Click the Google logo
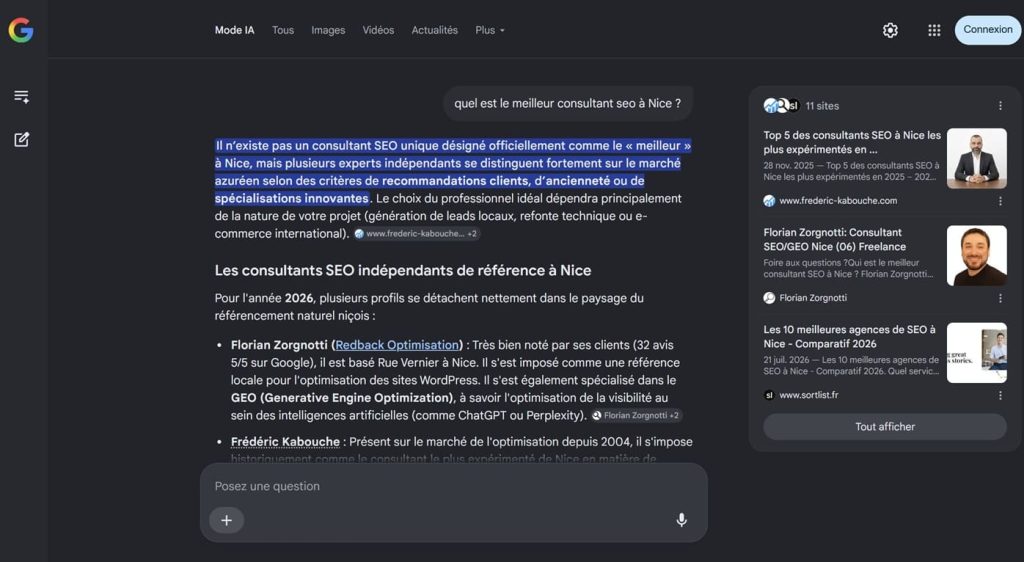The width and height of the screenshot is (1024, 562). pyautogui.click(x=21, y=30)
